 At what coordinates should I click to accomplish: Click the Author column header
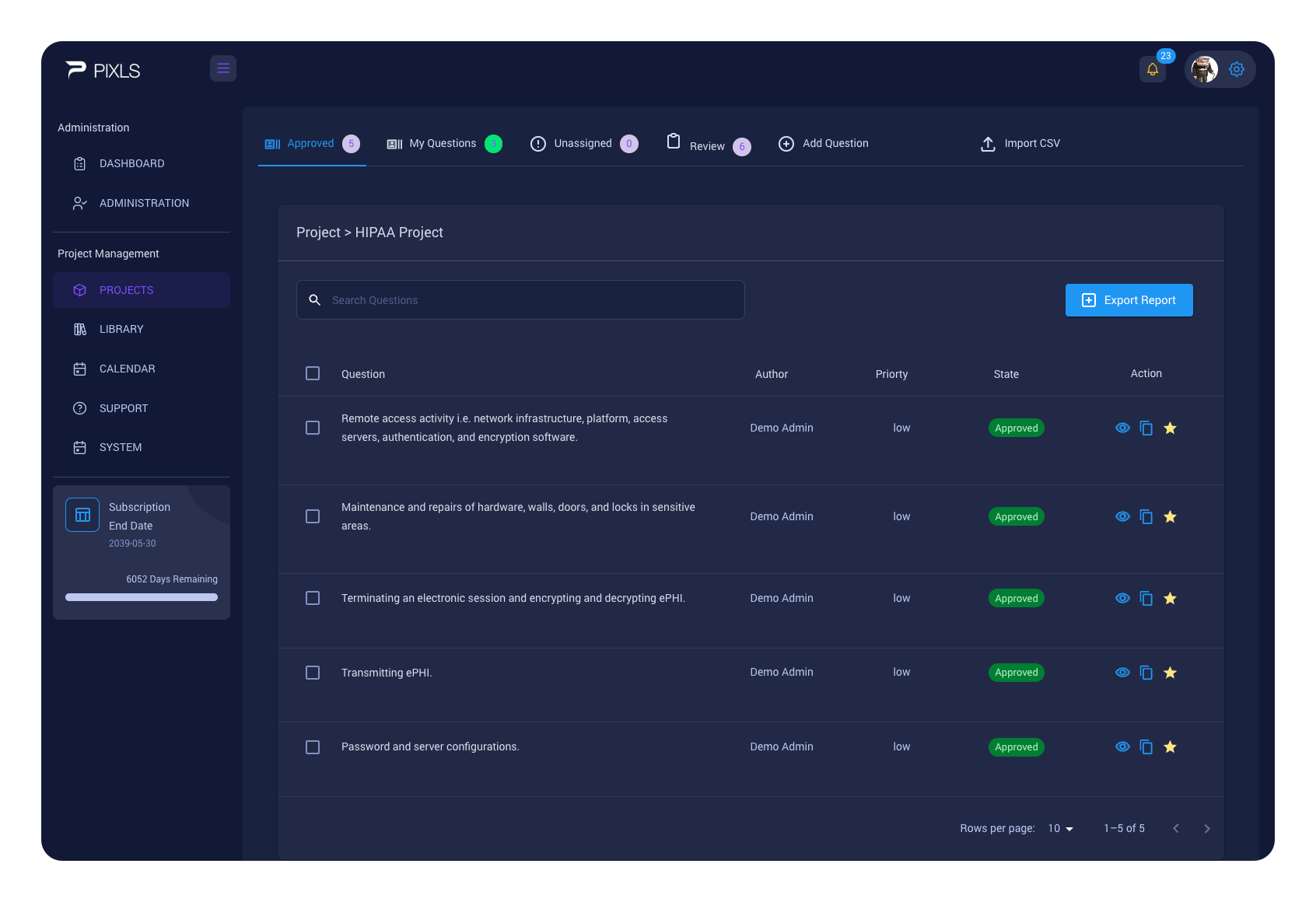(772, 374)
